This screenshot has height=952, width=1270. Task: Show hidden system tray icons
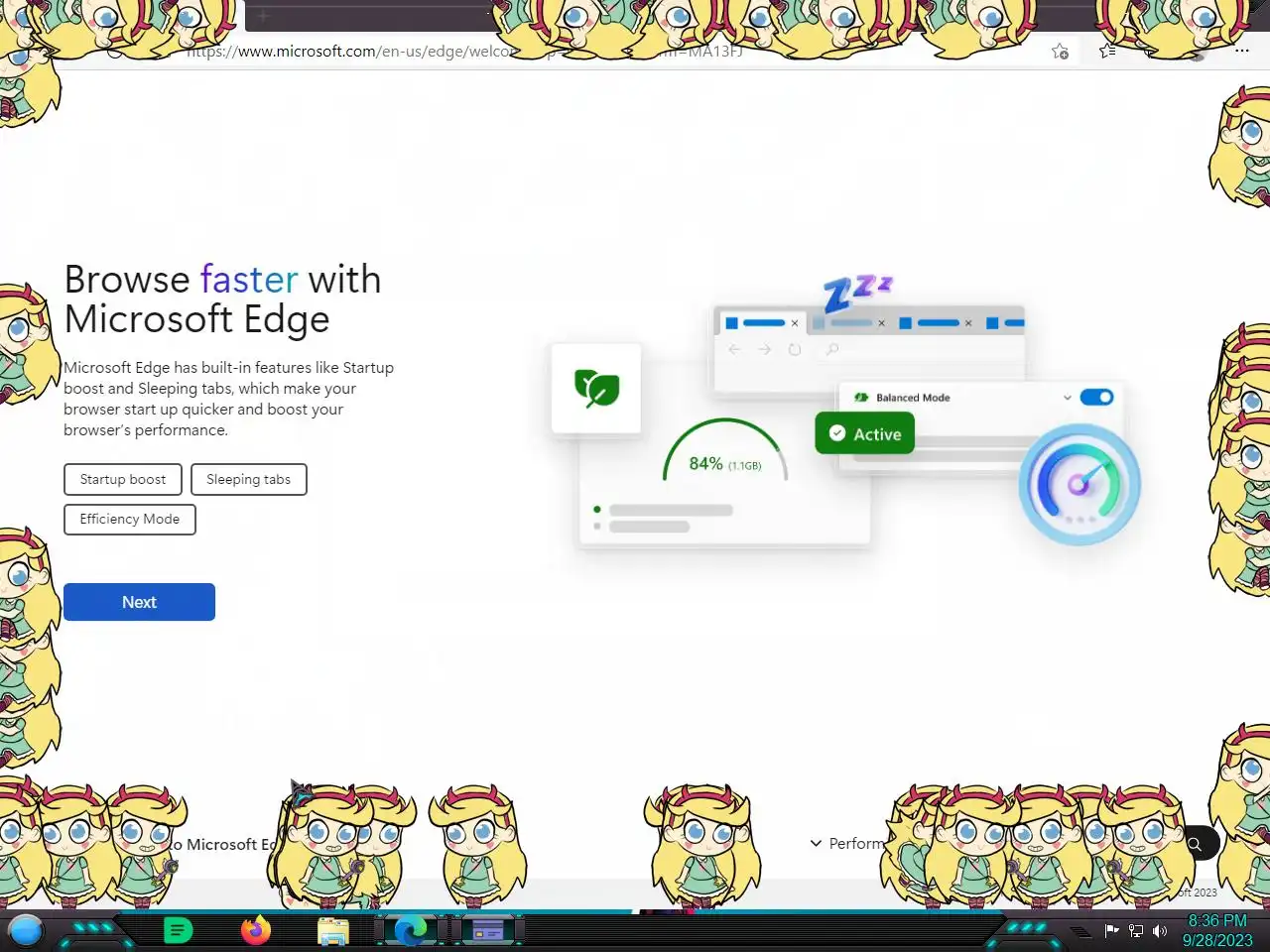(1081, 931)
